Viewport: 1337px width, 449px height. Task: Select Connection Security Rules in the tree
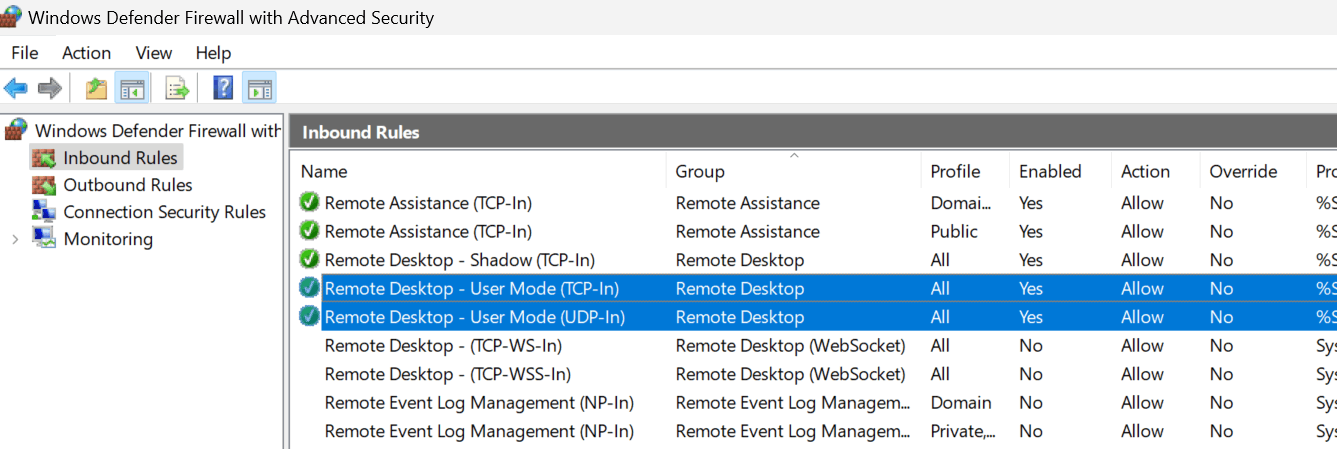click(x=165, y=212)
